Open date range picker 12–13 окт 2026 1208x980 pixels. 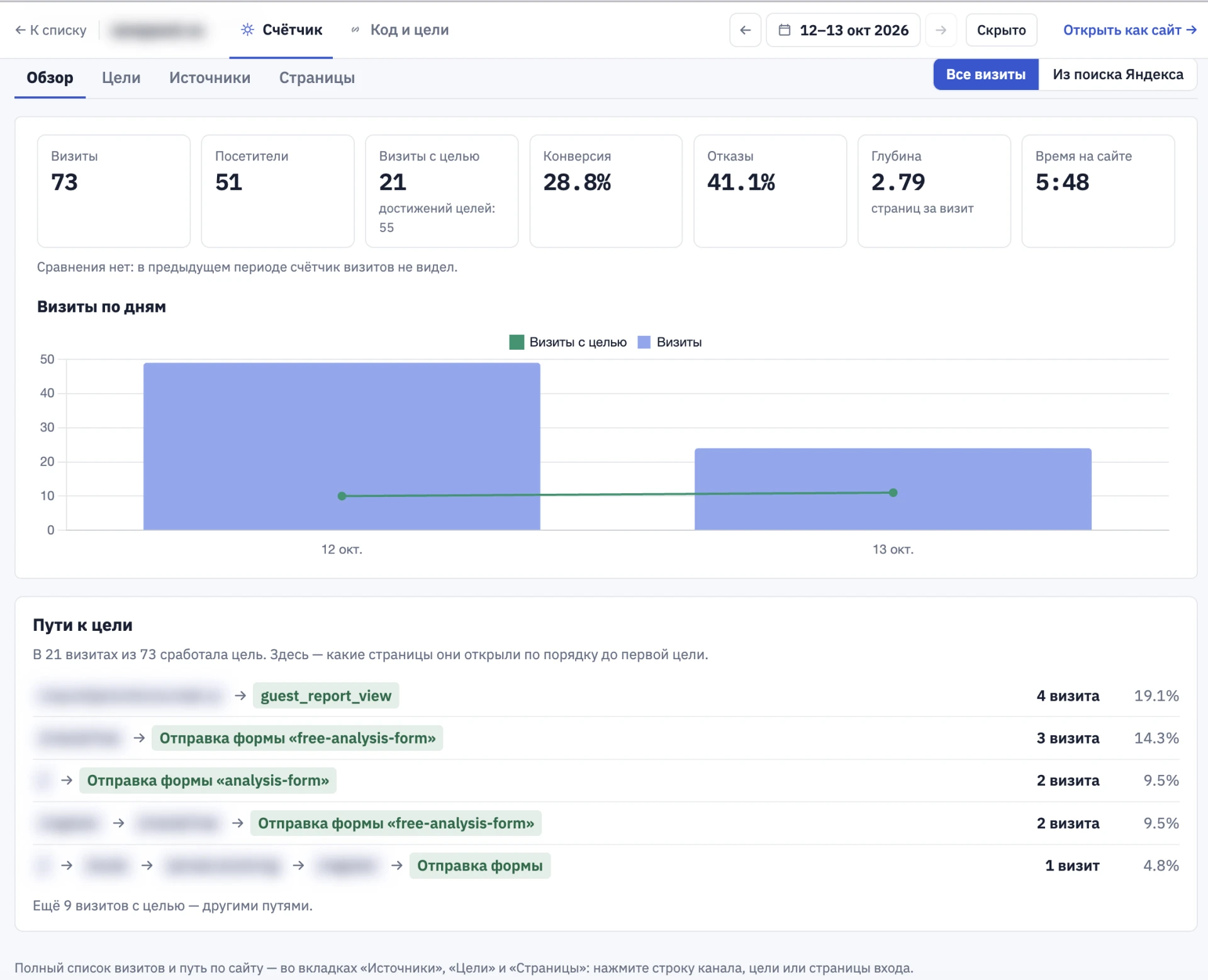(x=843, y=30)
